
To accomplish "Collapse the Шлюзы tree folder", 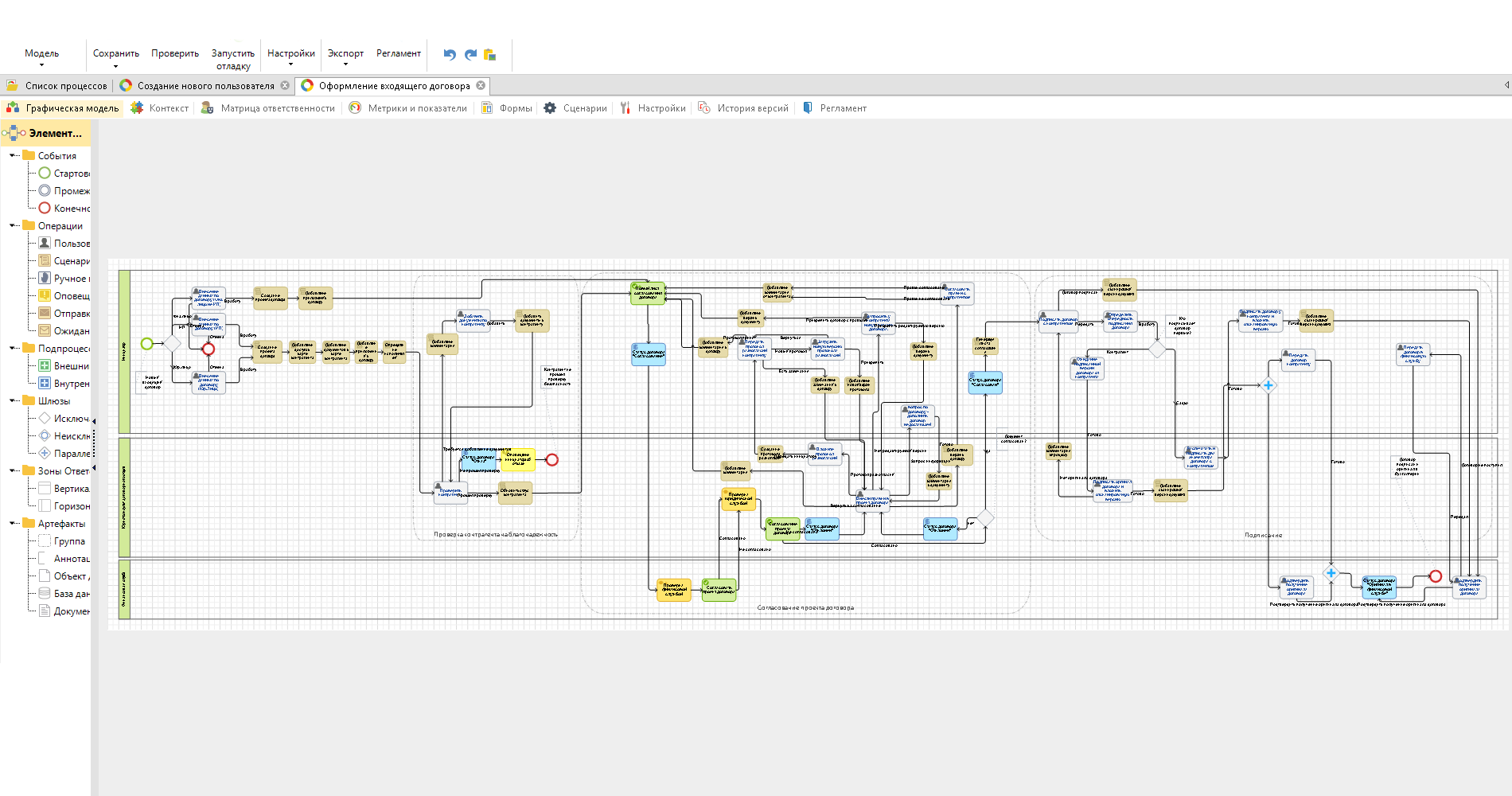I will tap(13, 400).
